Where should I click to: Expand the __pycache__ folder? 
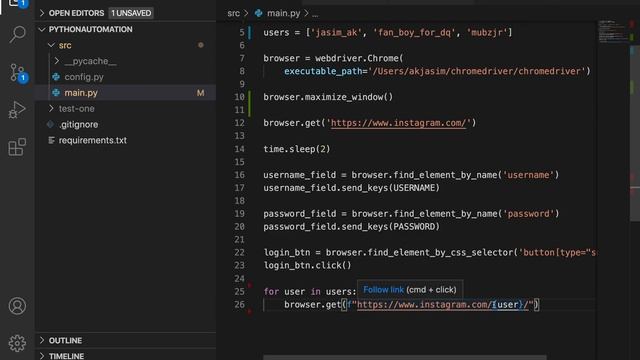57,61
